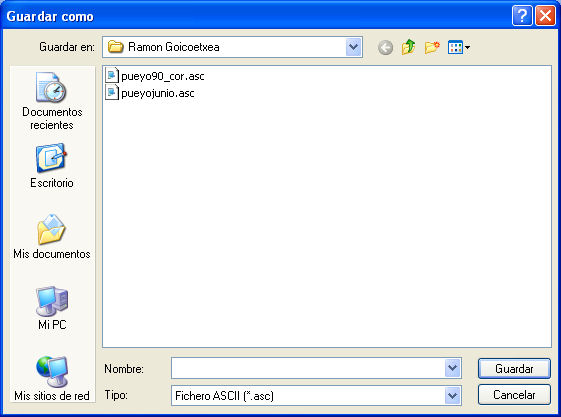Expand the Guardar en folder dropdown
The height and width of the screenshot is (417, 561).
tap(353, 47)
